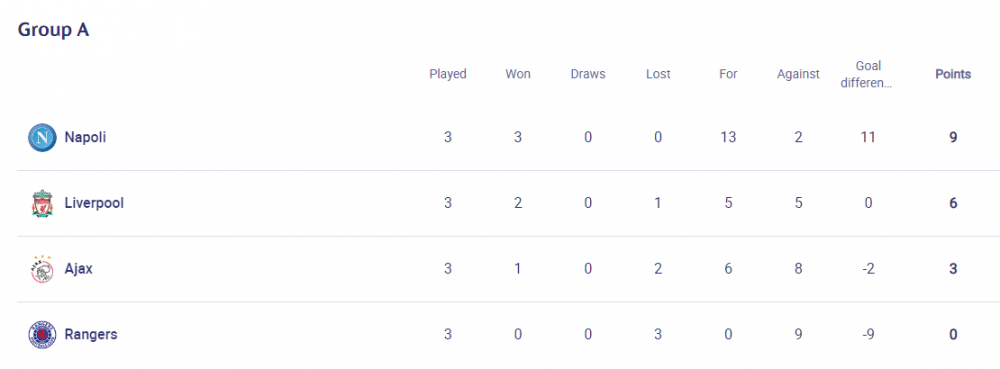
Task: Click the bold Points column header
Action: click(x=953, y=74)
